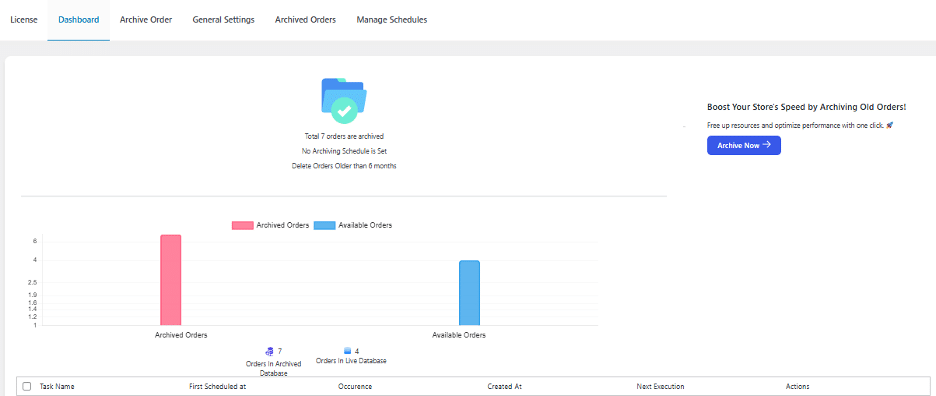Click the Created At column header
Viewport: 936px width, 396px height.
coord(505,386)
